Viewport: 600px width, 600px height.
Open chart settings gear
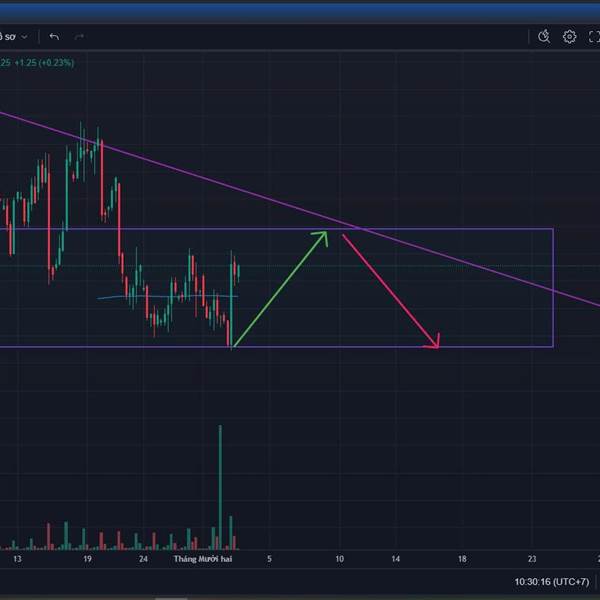pyautogui.click(x=569, y=37)
